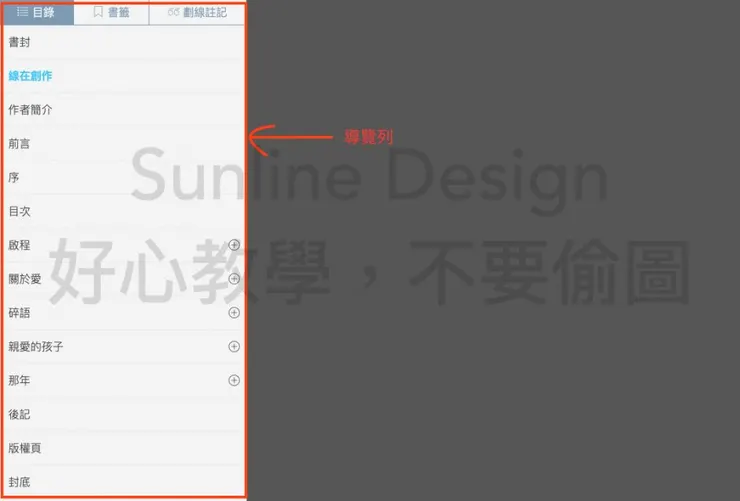Select the 序 entry

coord(124,177)
